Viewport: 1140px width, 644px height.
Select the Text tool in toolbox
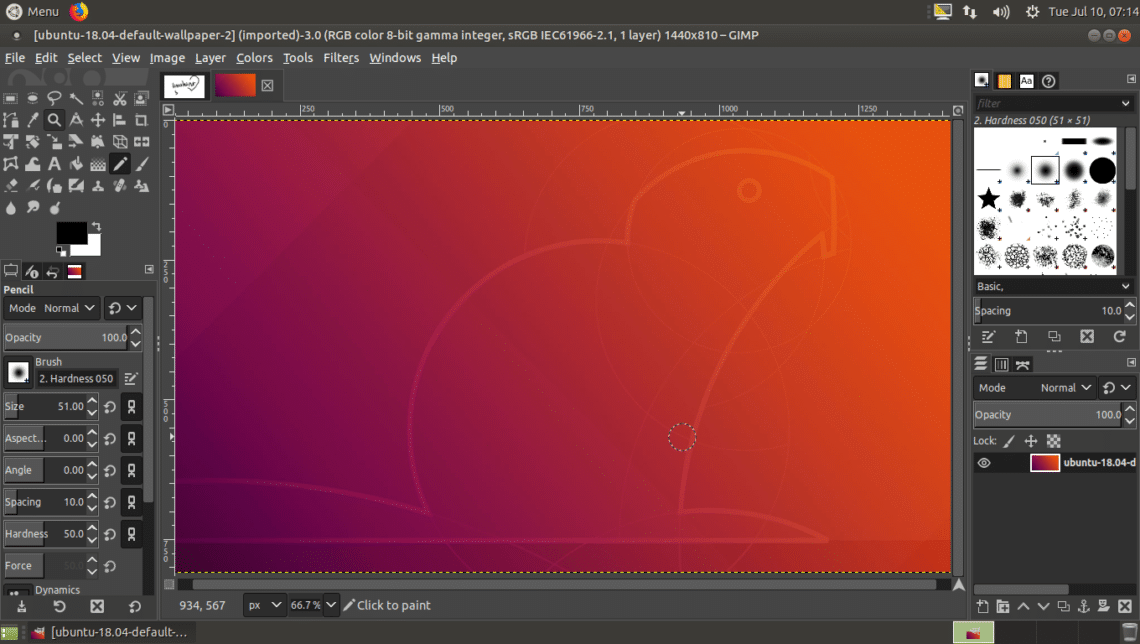coord(54,164)
